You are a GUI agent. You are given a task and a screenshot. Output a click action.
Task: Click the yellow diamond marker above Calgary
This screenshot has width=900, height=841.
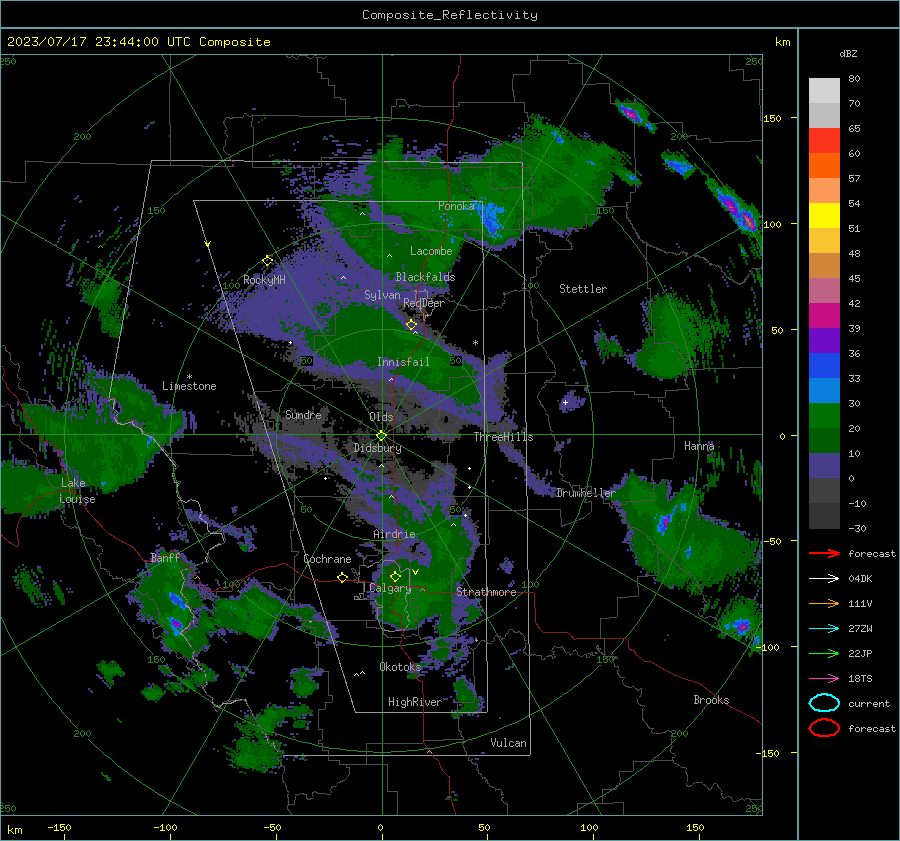click(x=395, y=576)
